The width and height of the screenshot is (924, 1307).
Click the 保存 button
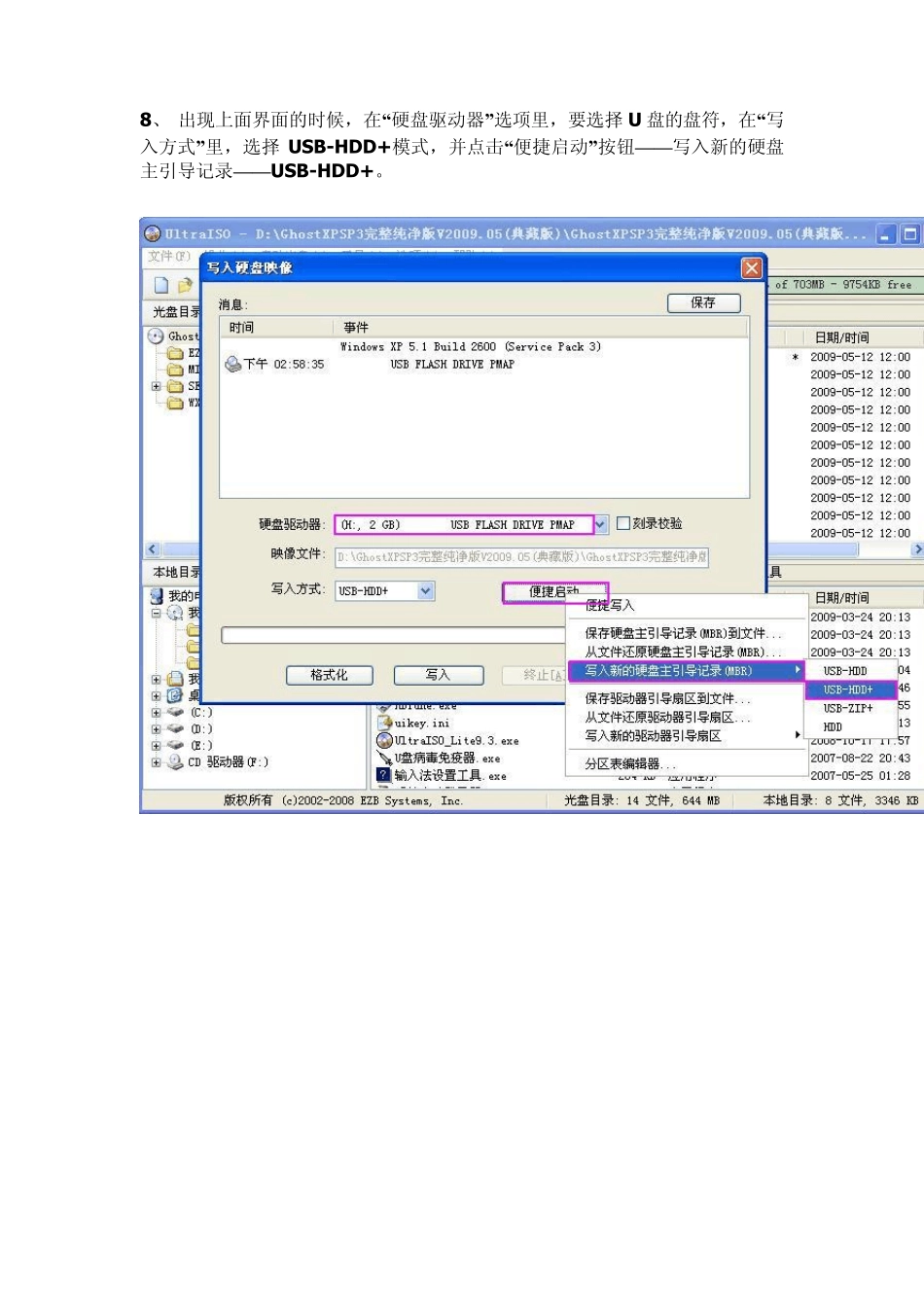tap(703, 303)
